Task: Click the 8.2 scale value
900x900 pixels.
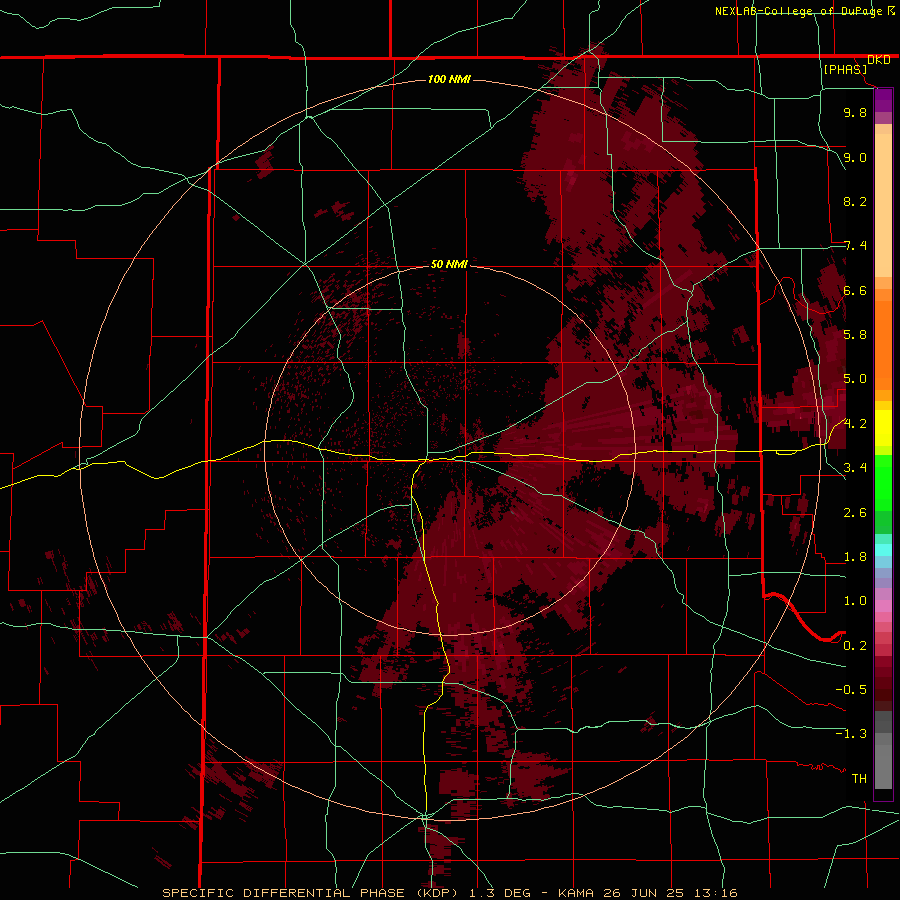Action: (855, 201)
